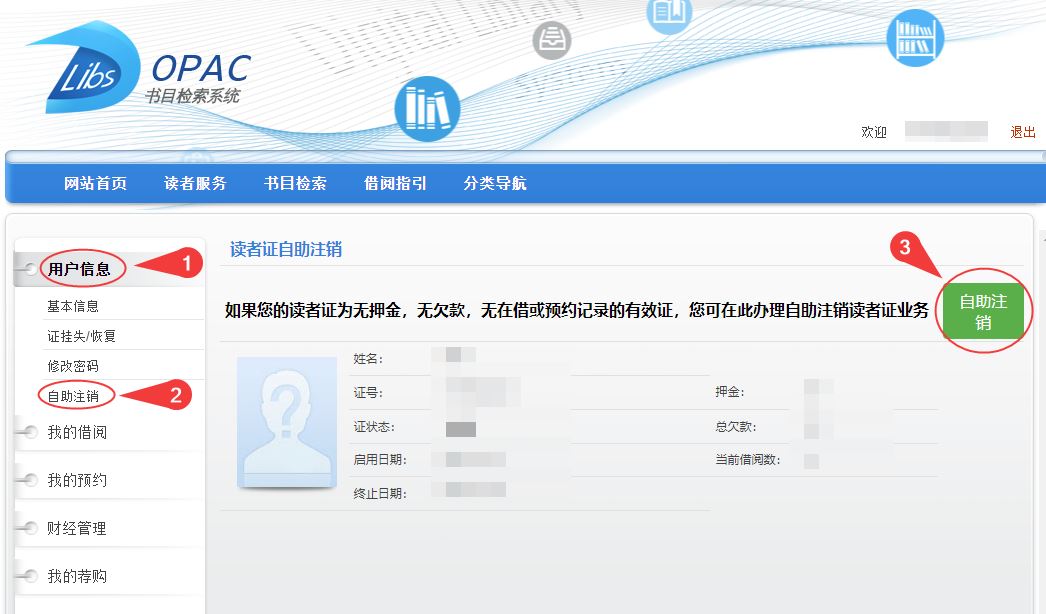This screenshot has width=1046, height=614.
Task: Expand 财经管理 sidebar section
Action: [77, 528]
